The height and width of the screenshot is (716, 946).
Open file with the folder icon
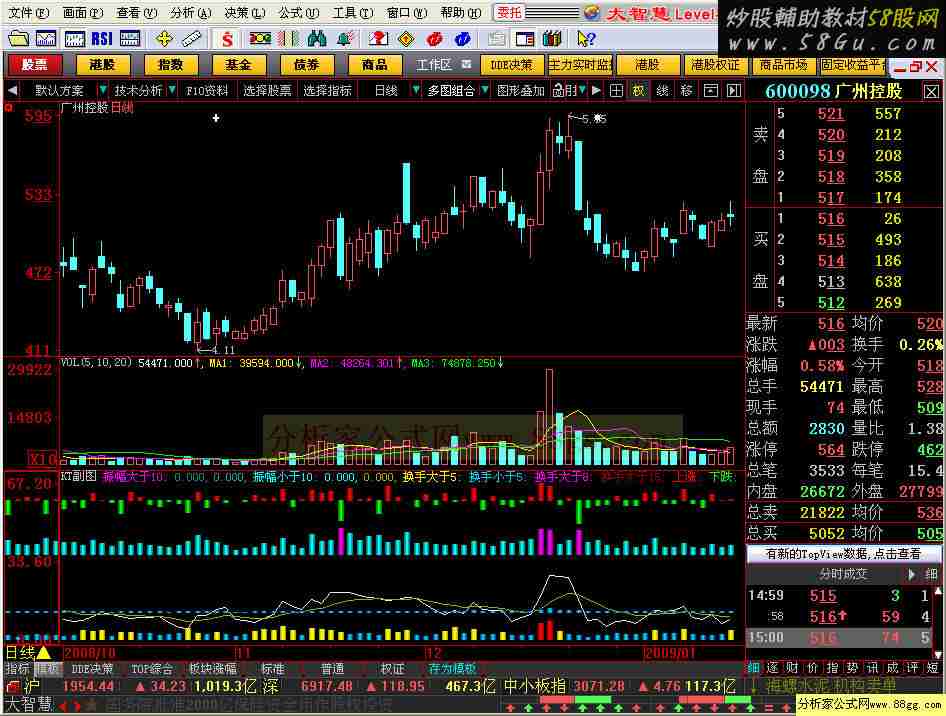click(x=17, y=39)
